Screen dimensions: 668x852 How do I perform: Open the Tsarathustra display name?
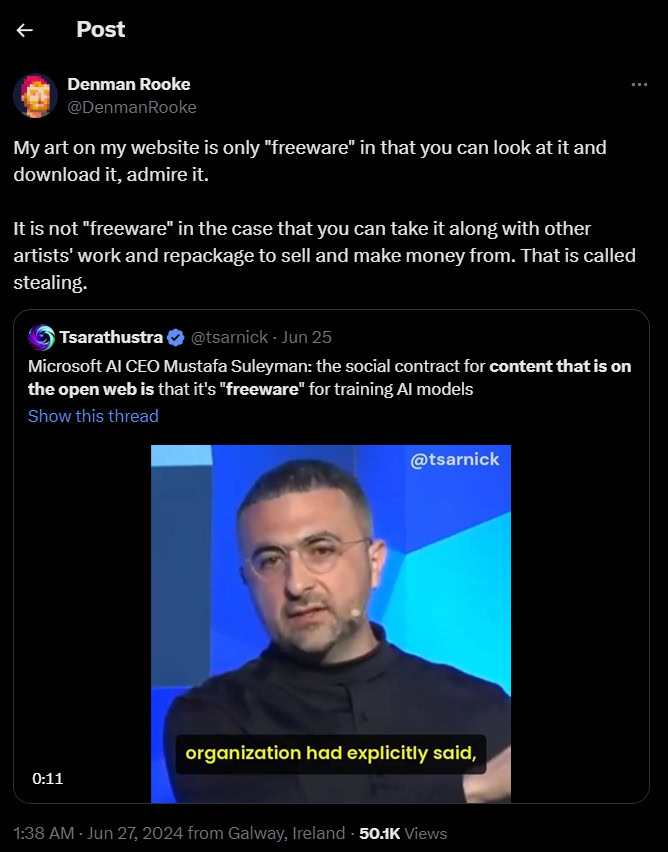(x=111, y=337)
